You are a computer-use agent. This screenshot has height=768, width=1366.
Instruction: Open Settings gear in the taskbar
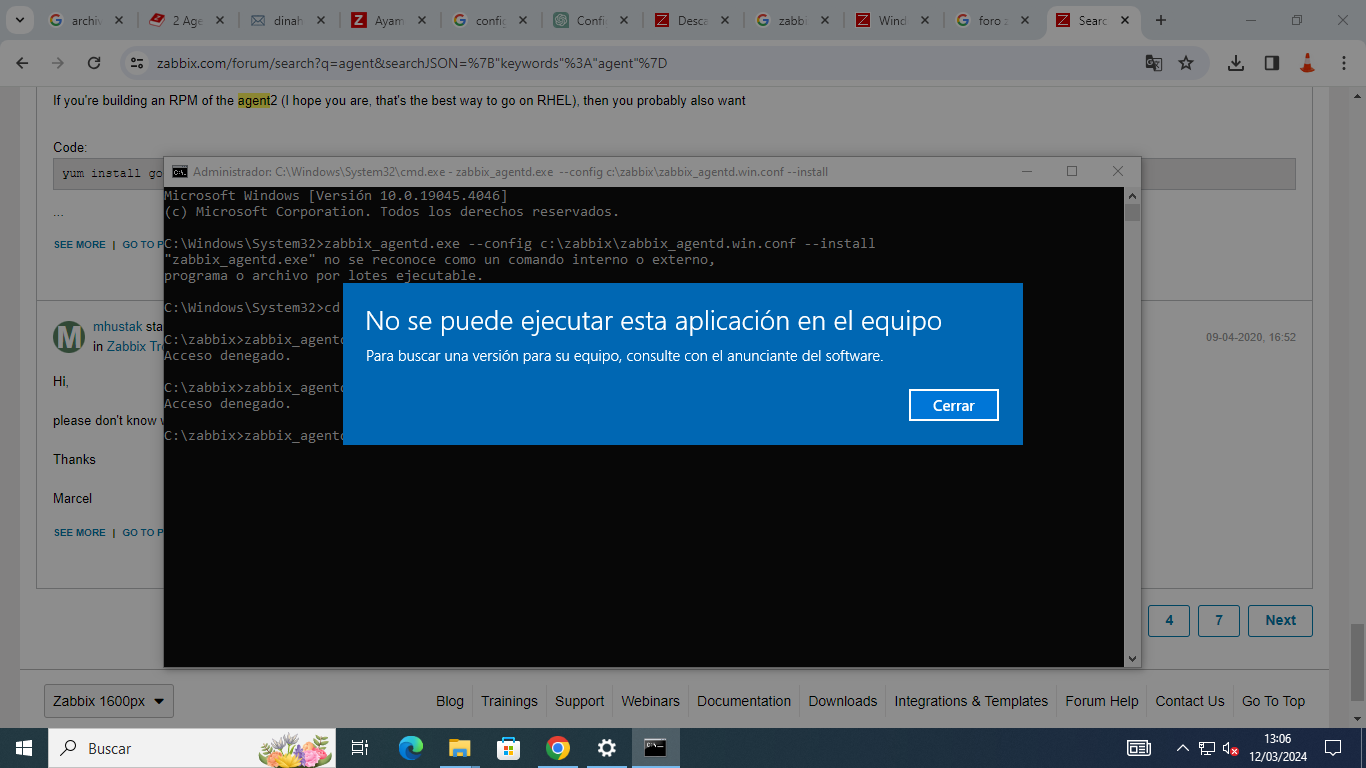click(607, 748)
